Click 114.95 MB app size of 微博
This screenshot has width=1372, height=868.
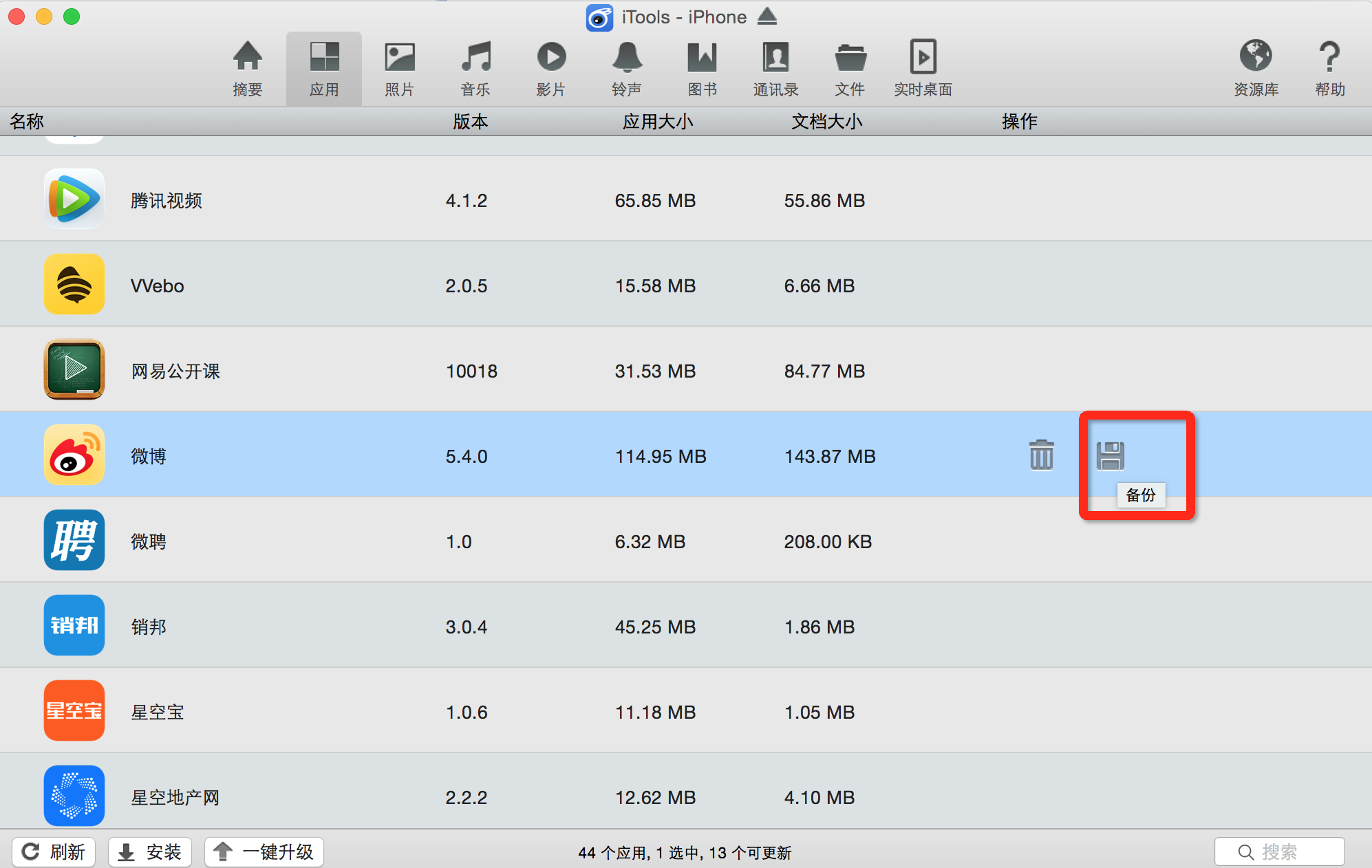point(661,457)
